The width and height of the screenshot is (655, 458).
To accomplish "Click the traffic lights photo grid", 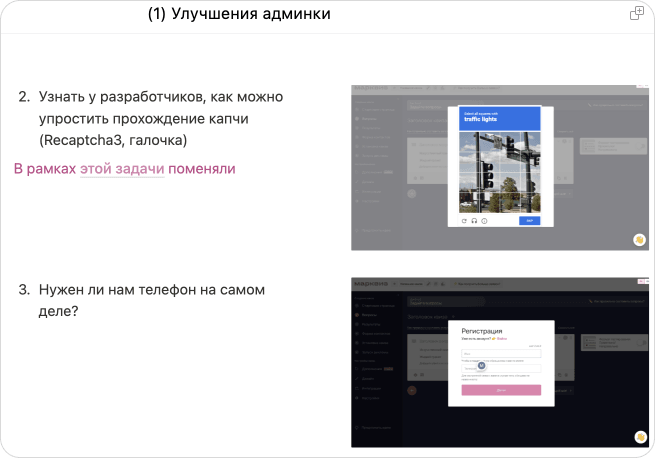I will (x=500, y=172).
